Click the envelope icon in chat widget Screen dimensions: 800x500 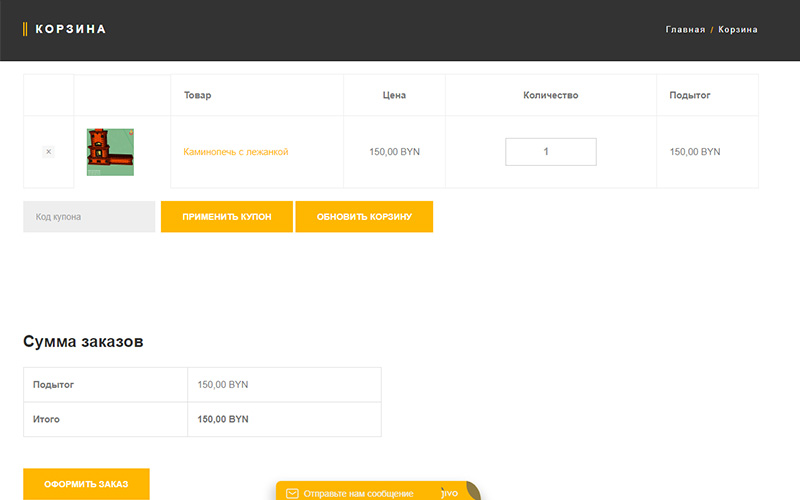click(x=292, y=493)
